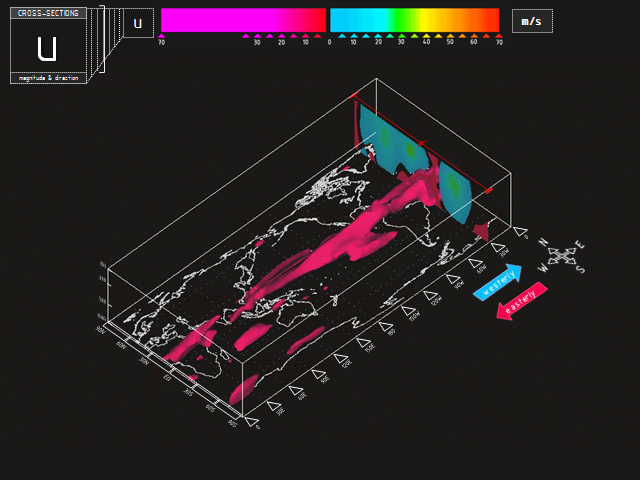The width and height of the screenshot is (640, 480).
Task: Click the 70 tick on the westerly scale
Action: click(498, 36)
